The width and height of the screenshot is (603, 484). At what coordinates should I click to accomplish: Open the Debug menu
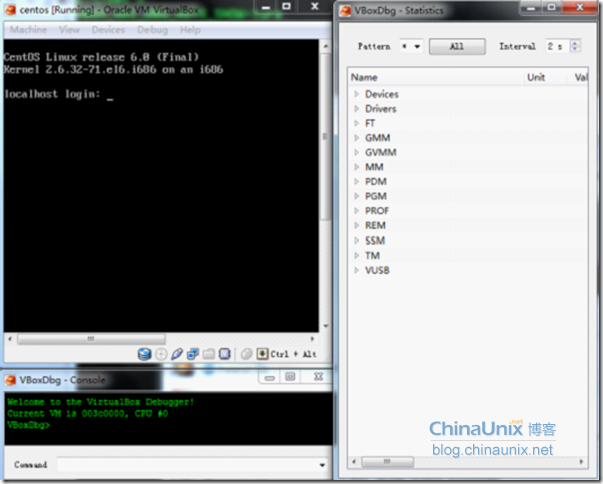tap(152, 30)
